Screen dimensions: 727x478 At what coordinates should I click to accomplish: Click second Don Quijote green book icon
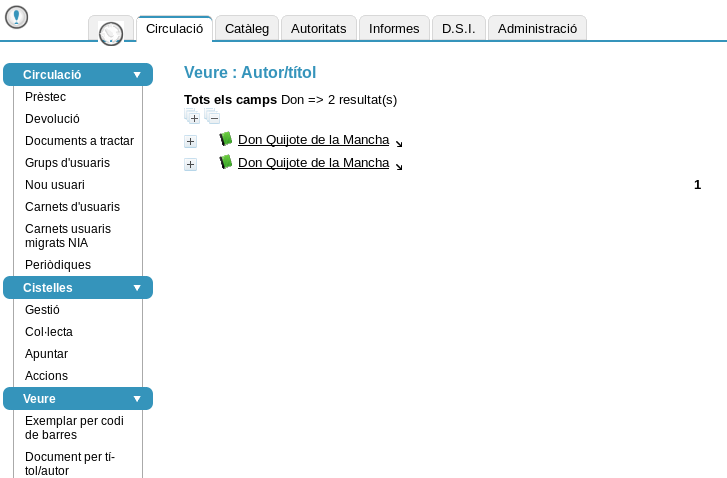[226, 162]
